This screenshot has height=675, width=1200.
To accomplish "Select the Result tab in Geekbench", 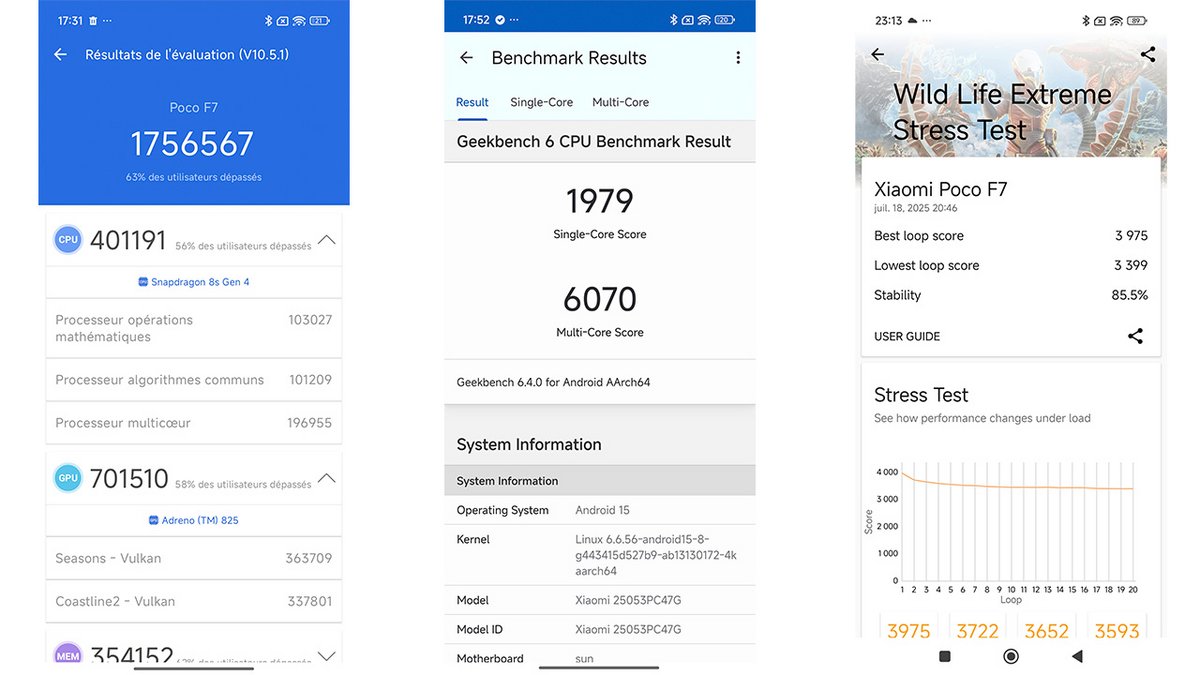I will coord(472,102).
